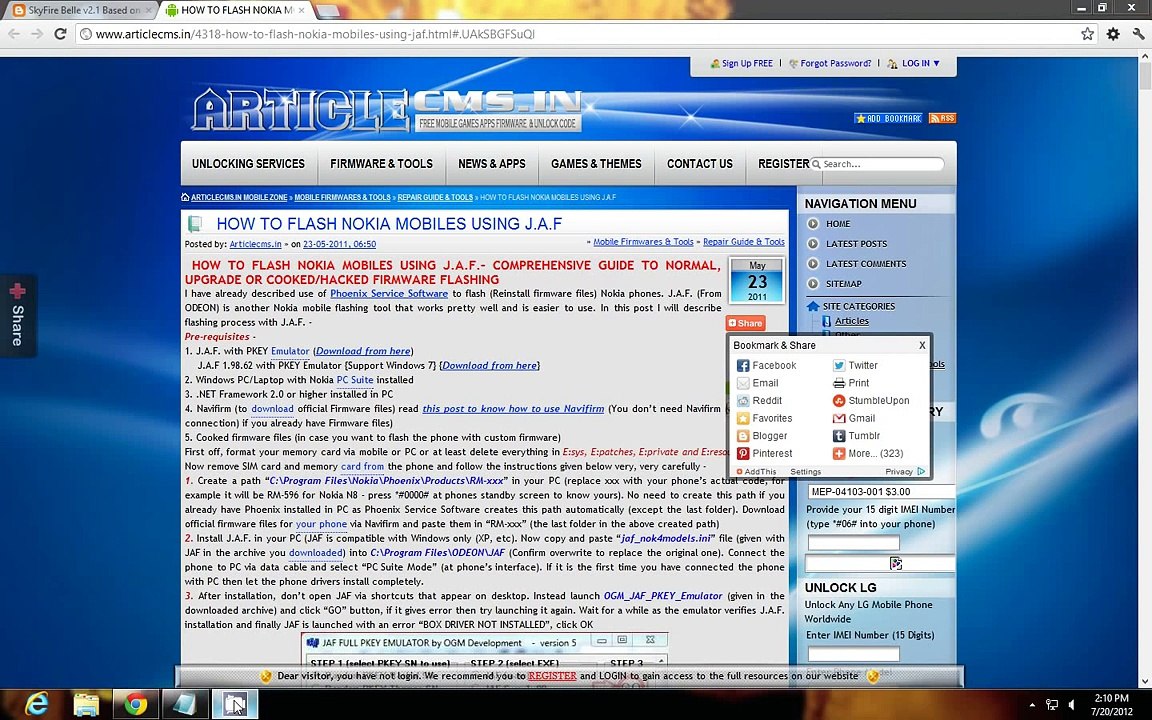The image size is (1152, 720).
Task: Open CONTACT US menu item
Action: [x=699, y=164]
